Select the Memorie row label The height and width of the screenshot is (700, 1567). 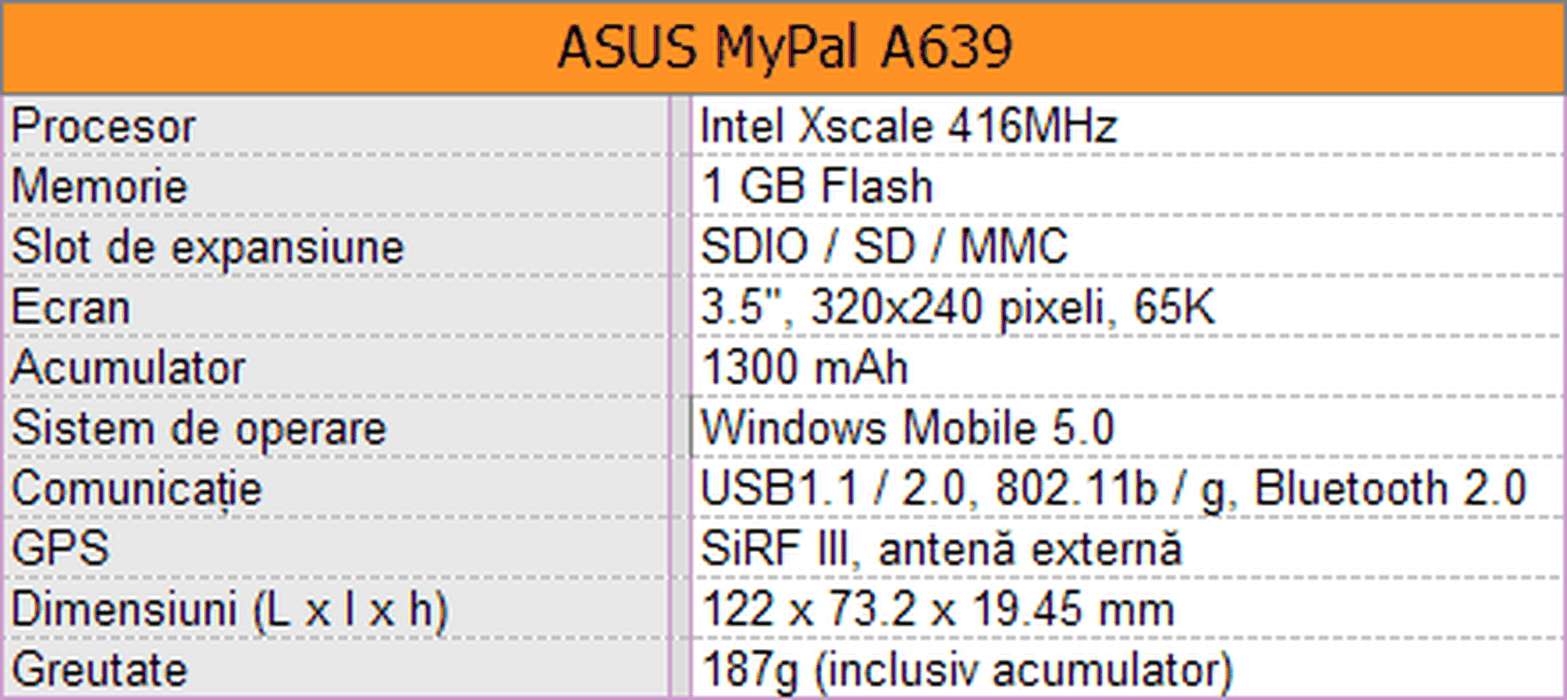[x=99, y=187]
